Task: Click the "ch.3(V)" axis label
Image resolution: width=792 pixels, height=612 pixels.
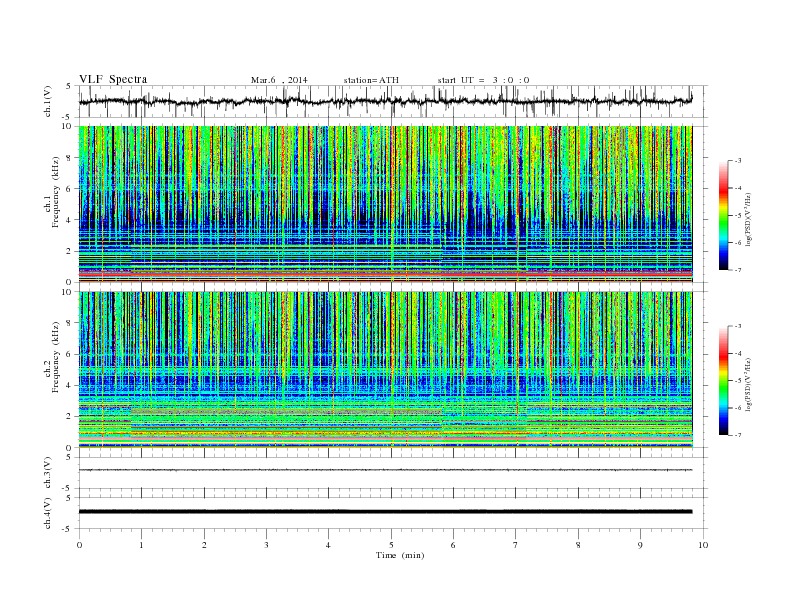Action: pos(48,473)
